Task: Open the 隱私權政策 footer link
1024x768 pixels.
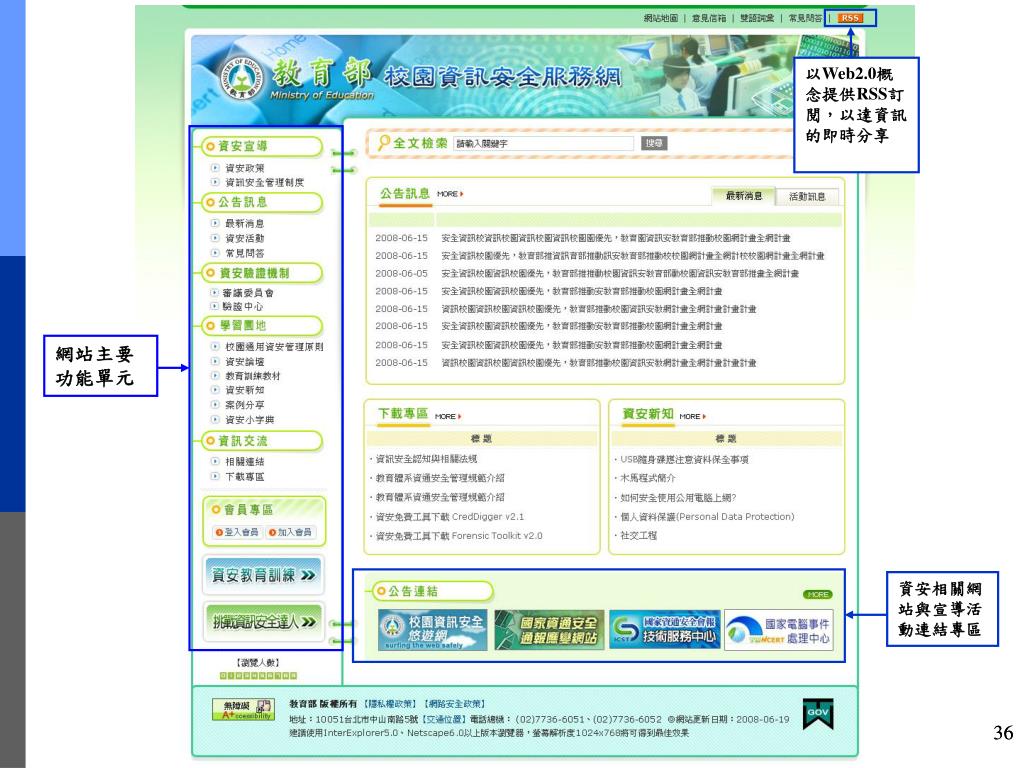Action: (x=389, y=704)
